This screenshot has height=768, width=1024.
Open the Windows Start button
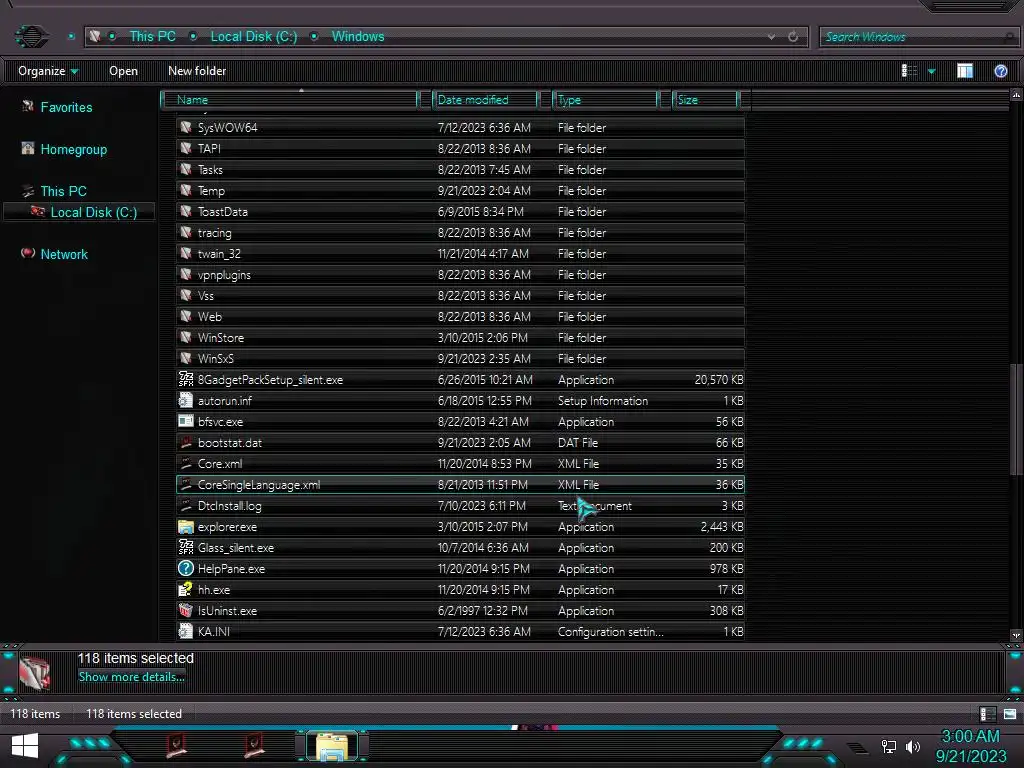[25, 745]
